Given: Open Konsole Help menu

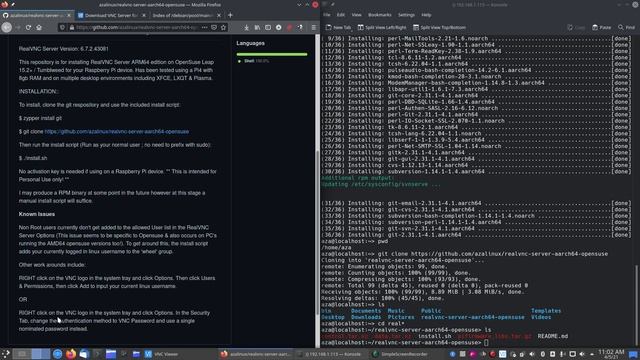Looking at the screenshot, I should [x=426, y=15].
